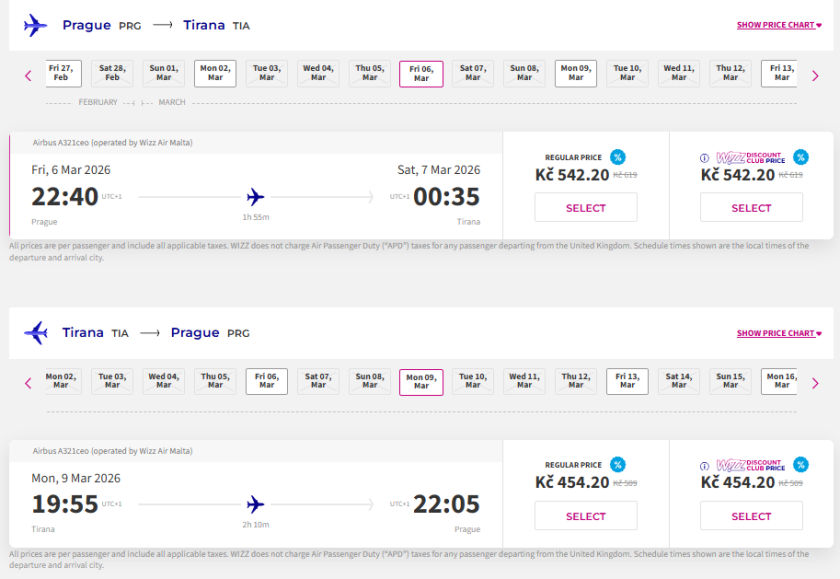The image size is (840, 579).
Task: Click the outbound regular price discount percent icon
Action: [x=618, y=157]
